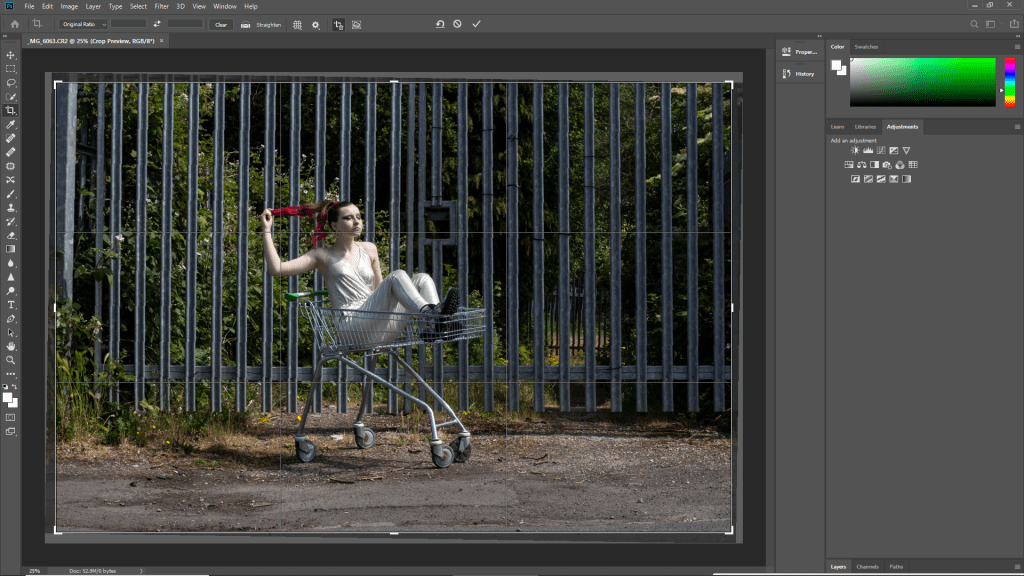Toggle Content-Aware crop fill option
This screenshot has height=576, width=1024.
357,24
